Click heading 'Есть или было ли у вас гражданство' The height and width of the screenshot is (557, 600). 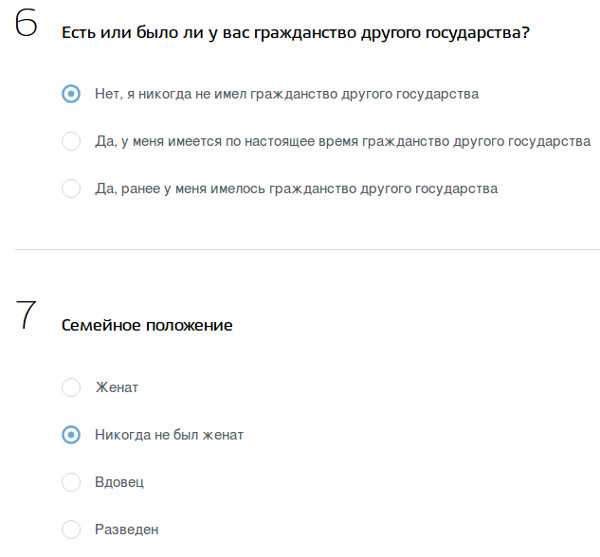coord(295,33)
